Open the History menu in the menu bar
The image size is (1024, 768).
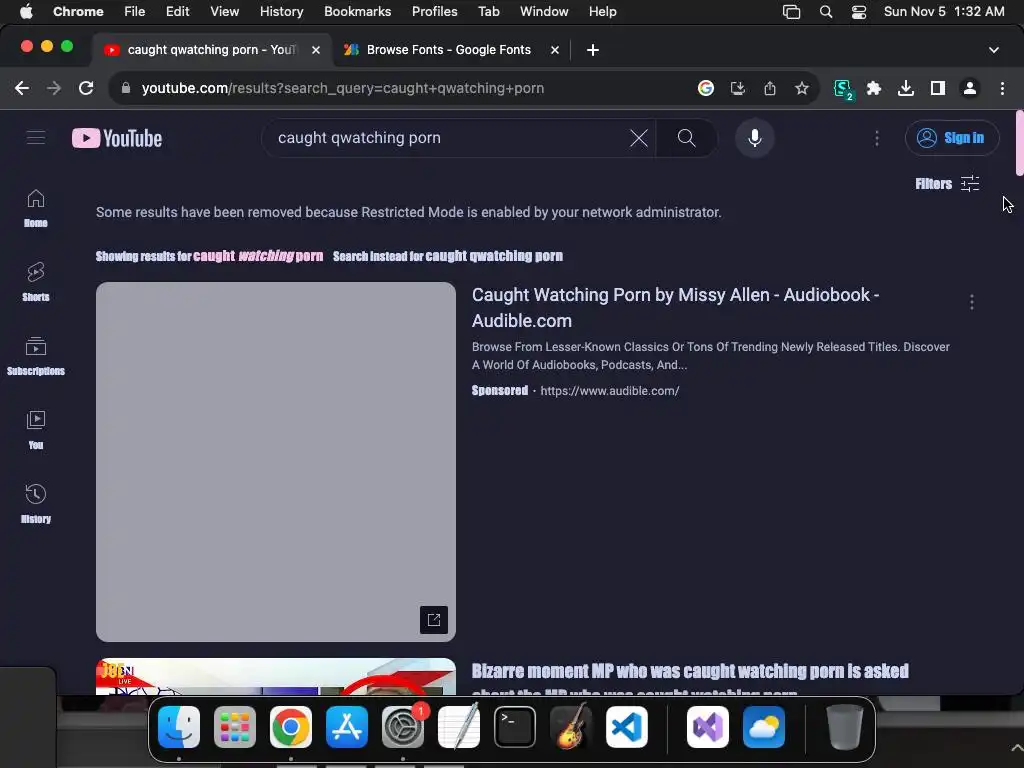click(281, 11)
